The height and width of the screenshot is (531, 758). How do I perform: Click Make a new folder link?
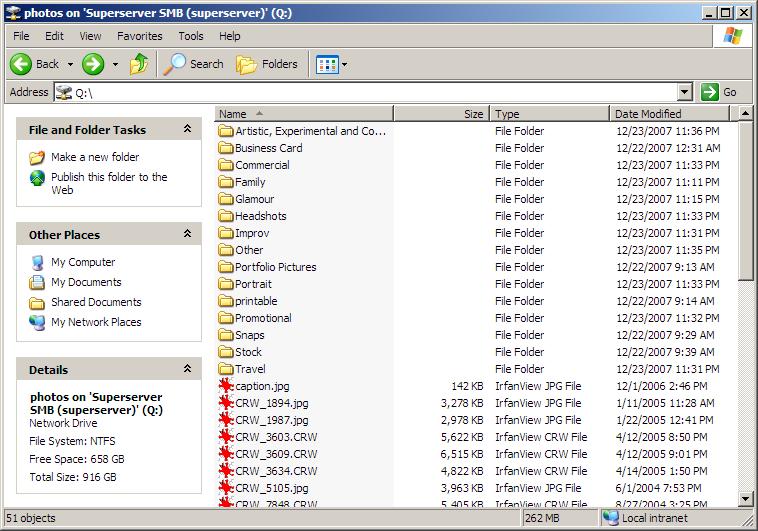coord(95,157)
